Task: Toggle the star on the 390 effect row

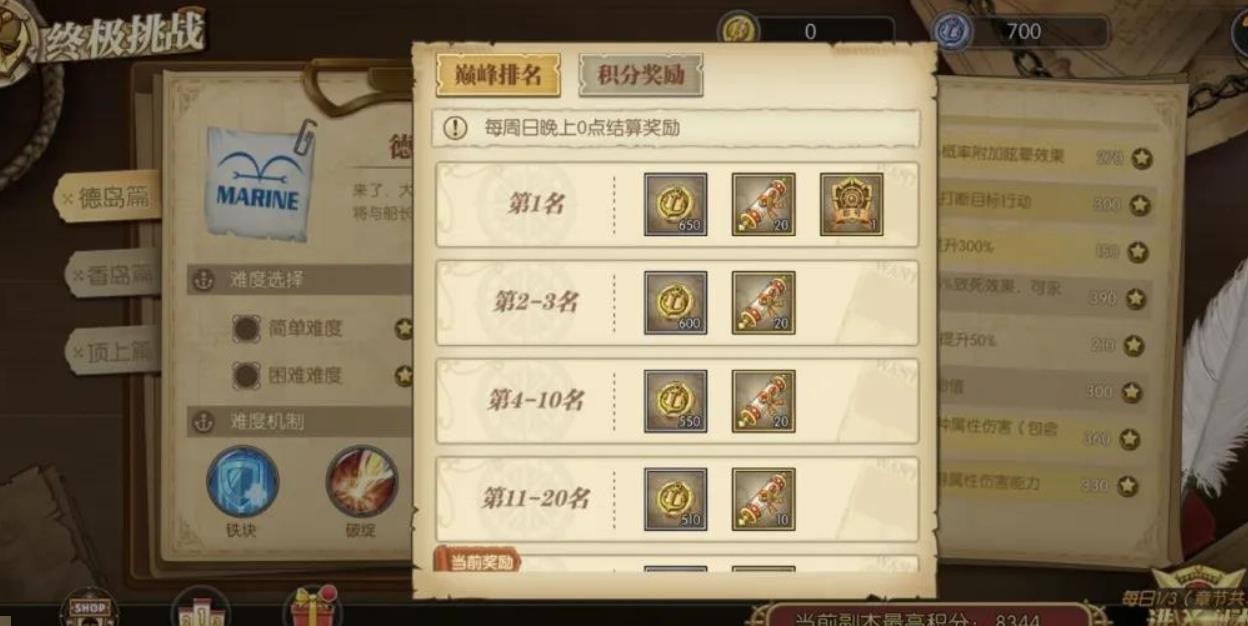Action: (1135, 298)
